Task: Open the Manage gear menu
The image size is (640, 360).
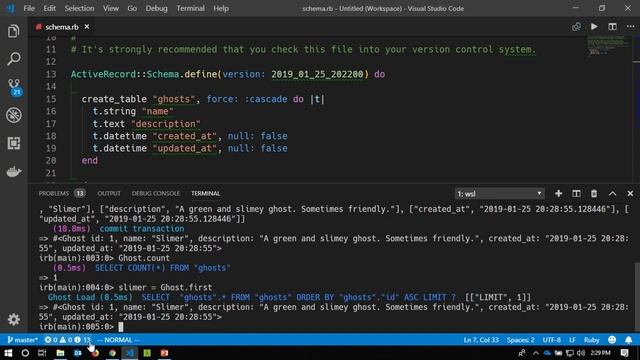Action: [x=13, y=319]
